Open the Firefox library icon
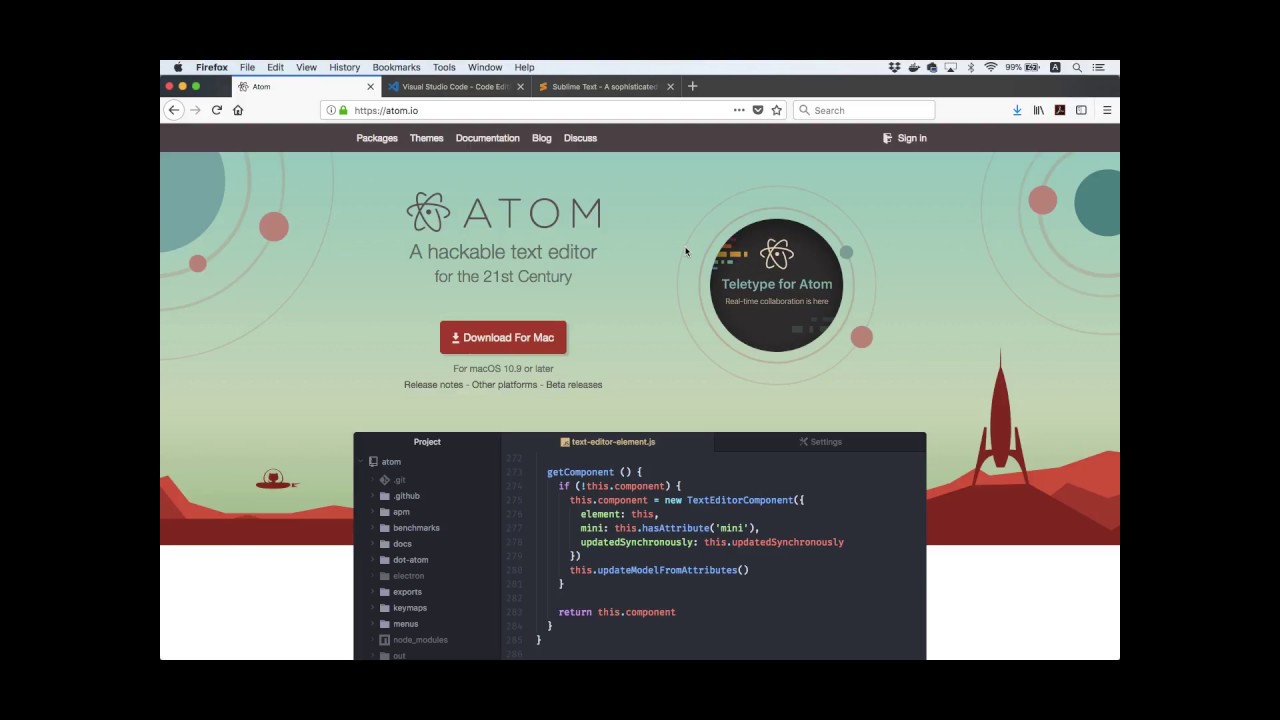The width and height of the screenshot is (1280, 720). click(1038, 110)
